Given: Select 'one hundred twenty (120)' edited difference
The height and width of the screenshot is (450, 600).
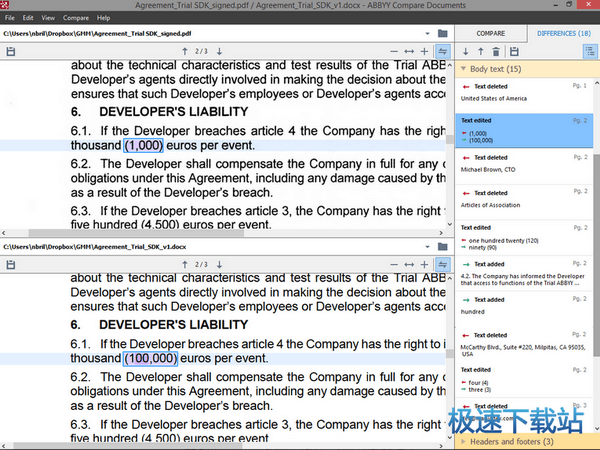Looking at the screenshot, I should [524, 237].
